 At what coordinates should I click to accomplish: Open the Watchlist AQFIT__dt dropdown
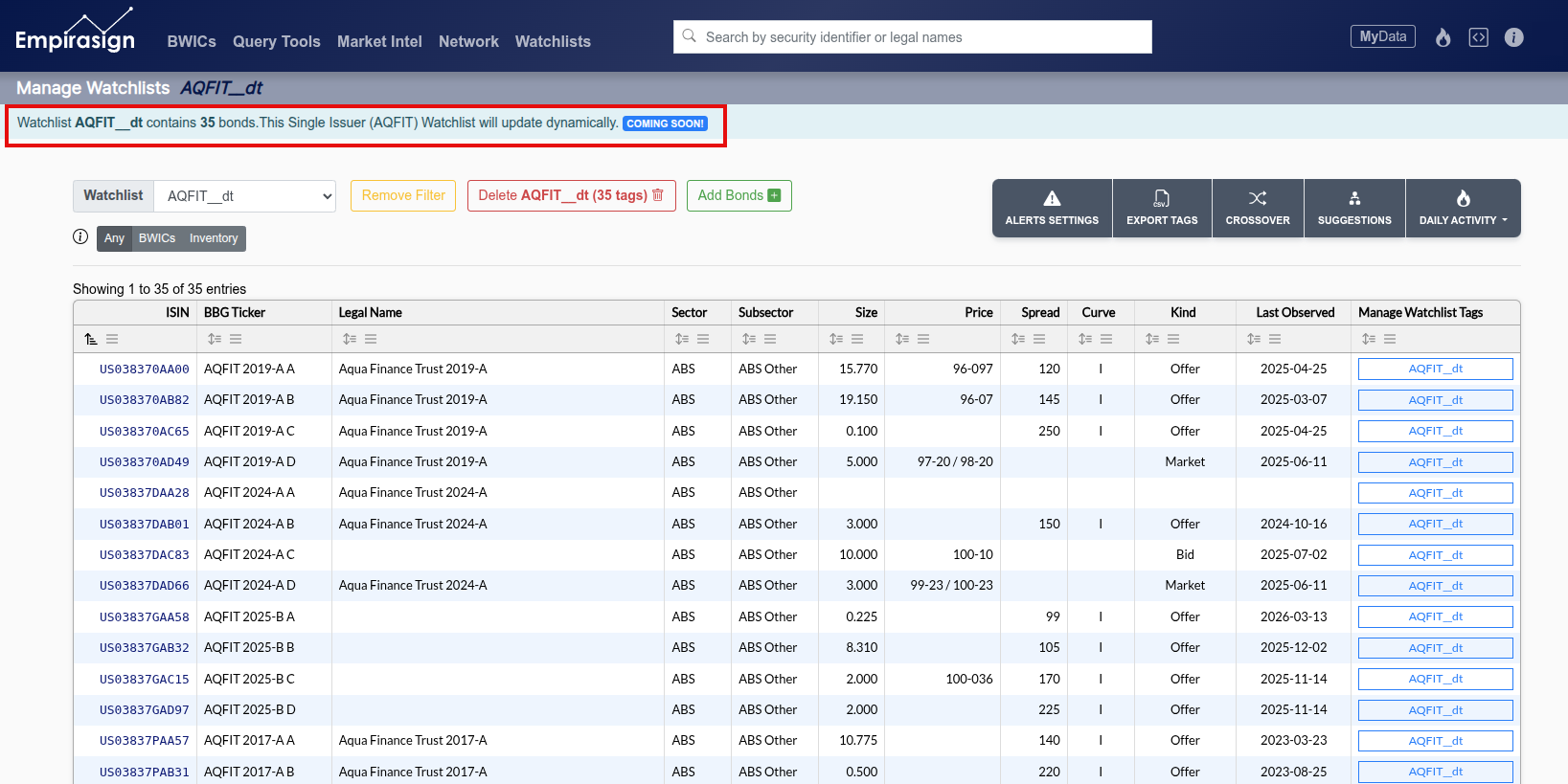[x=245, y=196]
